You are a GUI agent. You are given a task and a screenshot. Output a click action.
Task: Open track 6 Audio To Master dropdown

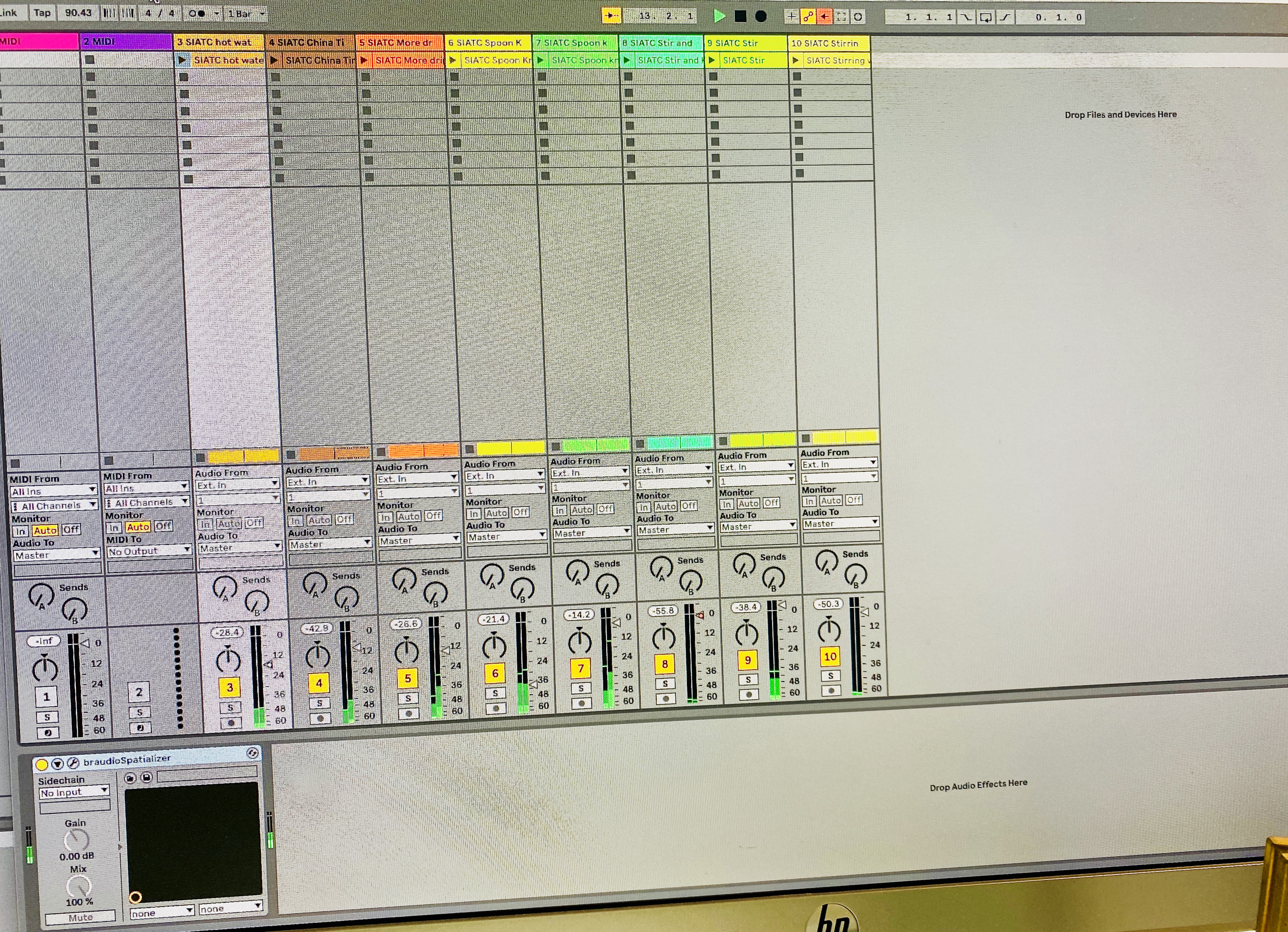[507, 536]
